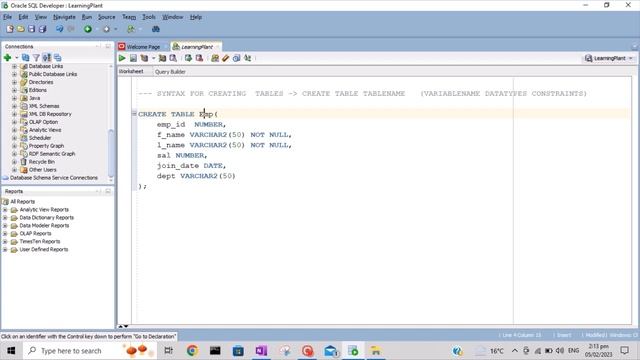Click the Run Script icon in worksheet toolbar
The image size is (640, 360).
click(x=133, y=58)
